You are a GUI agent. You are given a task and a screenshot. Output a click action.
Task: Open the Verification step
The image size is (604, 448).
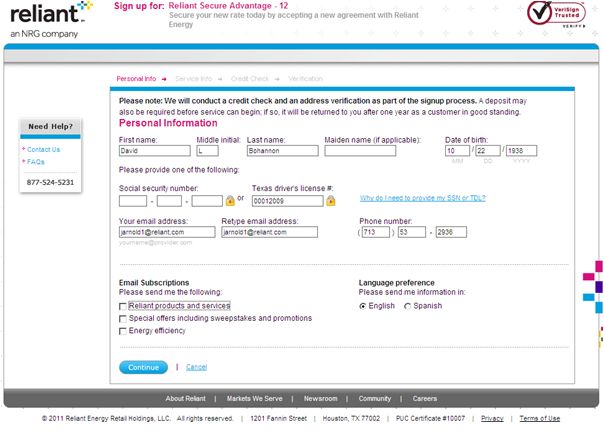click(305, 79)
